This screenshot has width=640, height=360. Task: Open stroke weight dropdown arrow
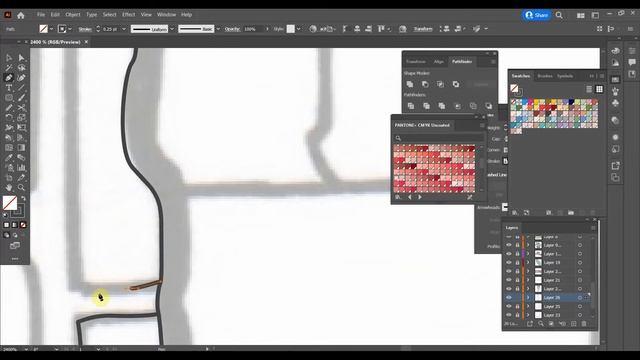124,29
